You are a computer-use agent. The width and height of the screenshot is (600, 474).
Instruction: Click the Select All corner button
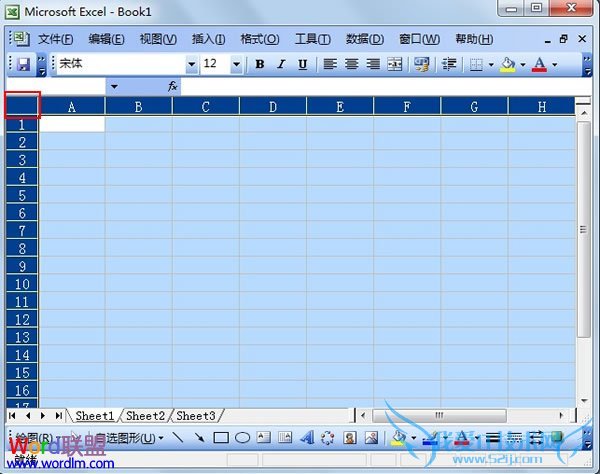22,106
